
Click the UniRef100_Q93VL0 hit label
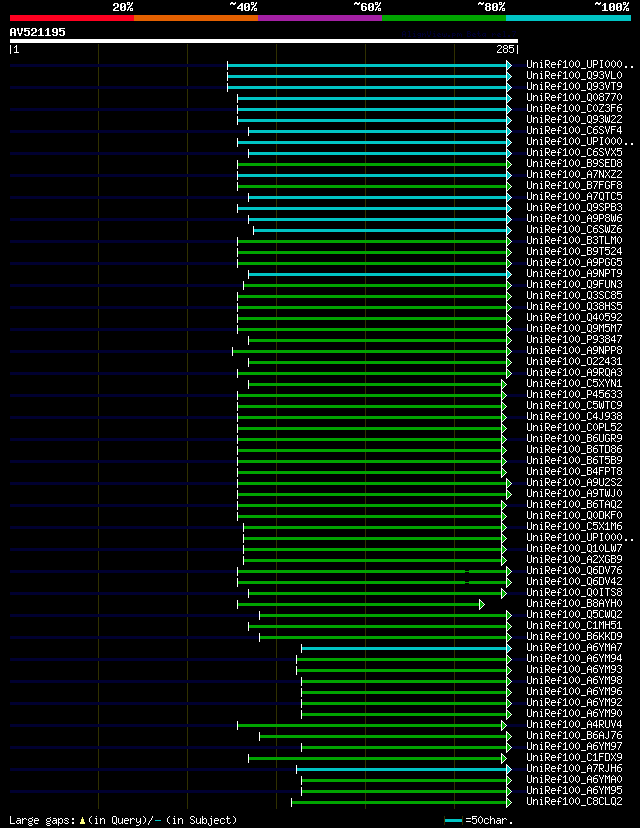[x=574, y=76]
